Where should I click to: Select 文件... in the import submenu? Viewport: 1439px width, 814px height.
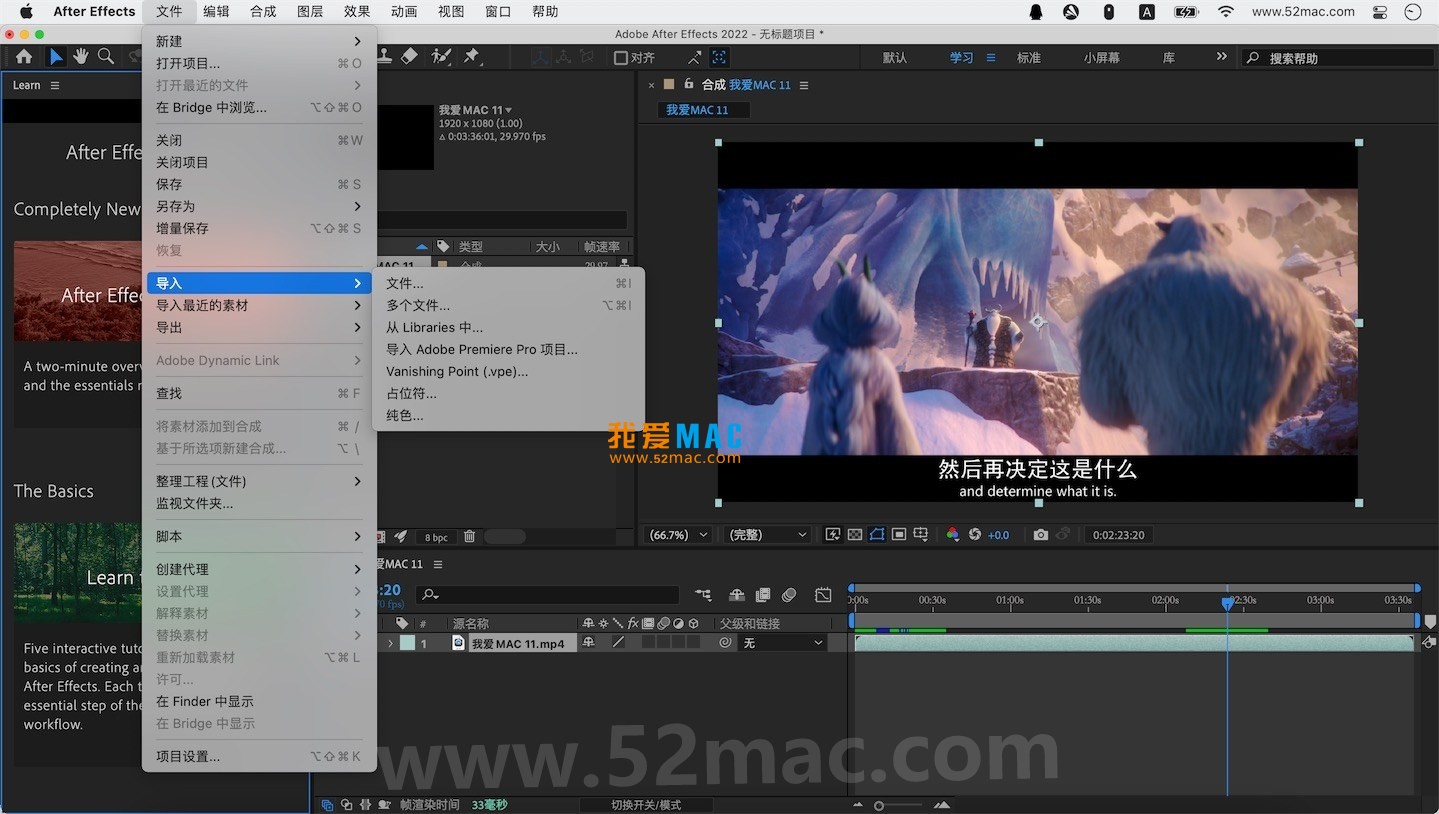tap(509, 283)
